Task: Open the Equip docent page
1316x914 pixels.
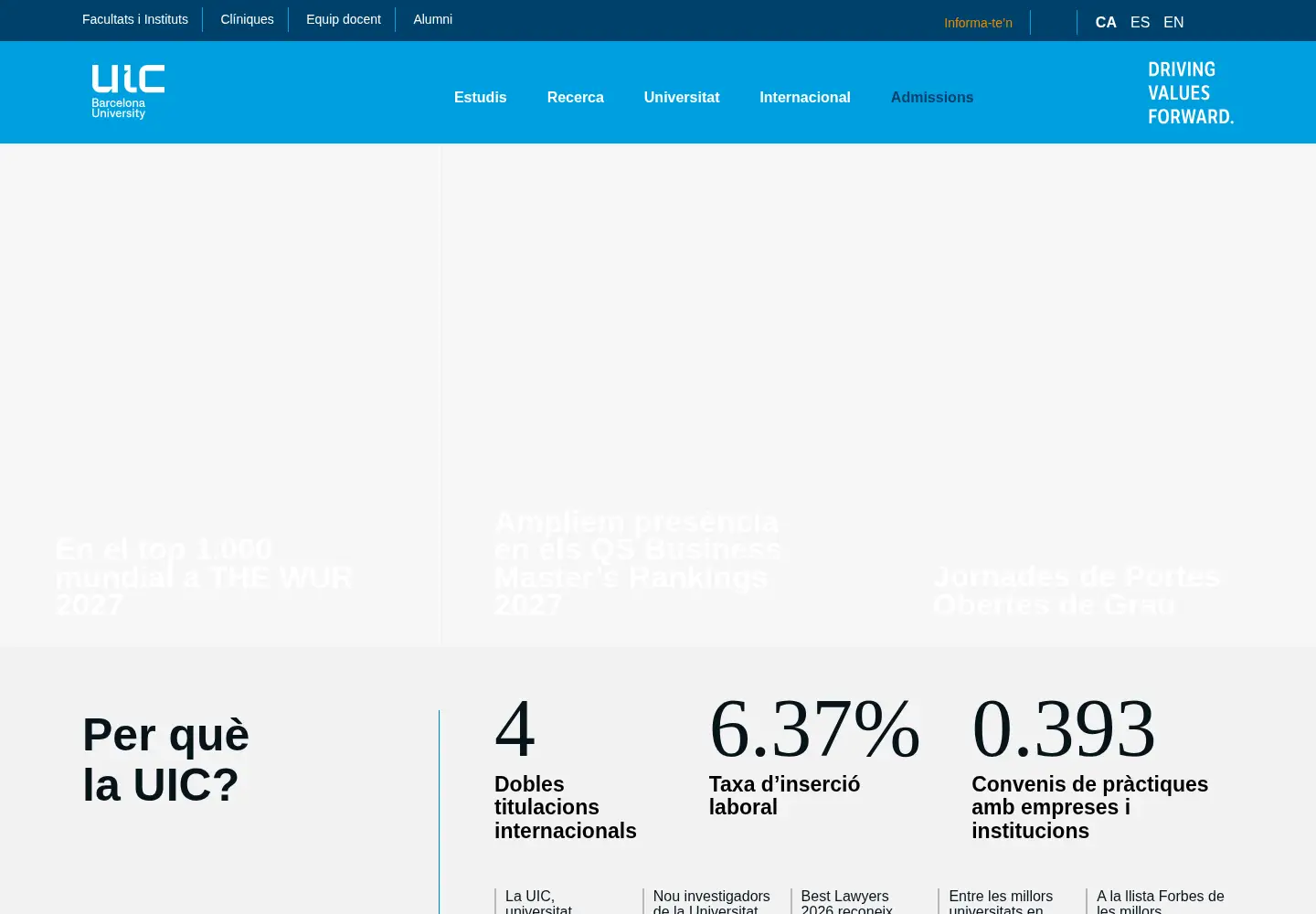Action: [344, 19]
